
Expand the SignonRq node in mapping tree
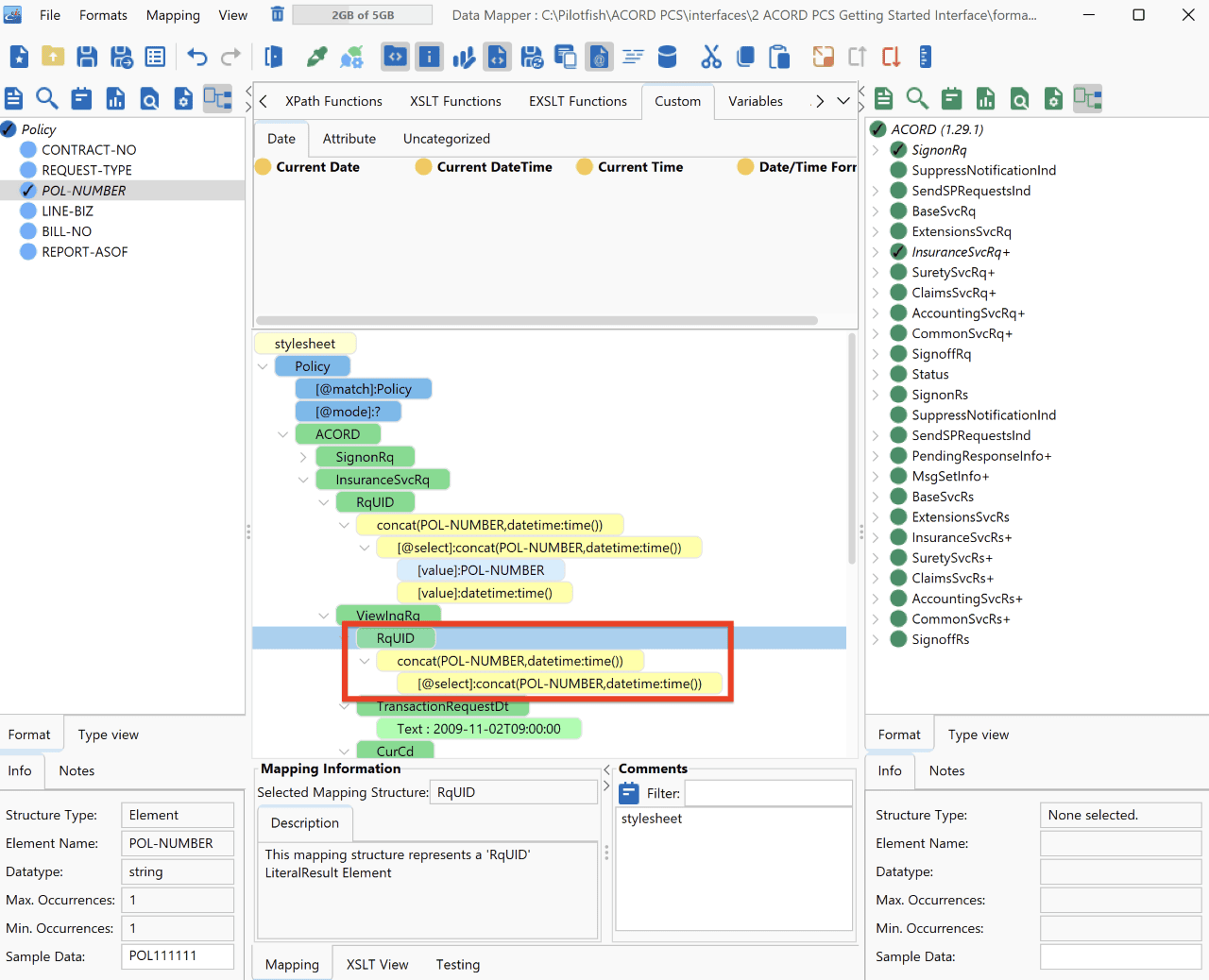[x=303, y=457]
